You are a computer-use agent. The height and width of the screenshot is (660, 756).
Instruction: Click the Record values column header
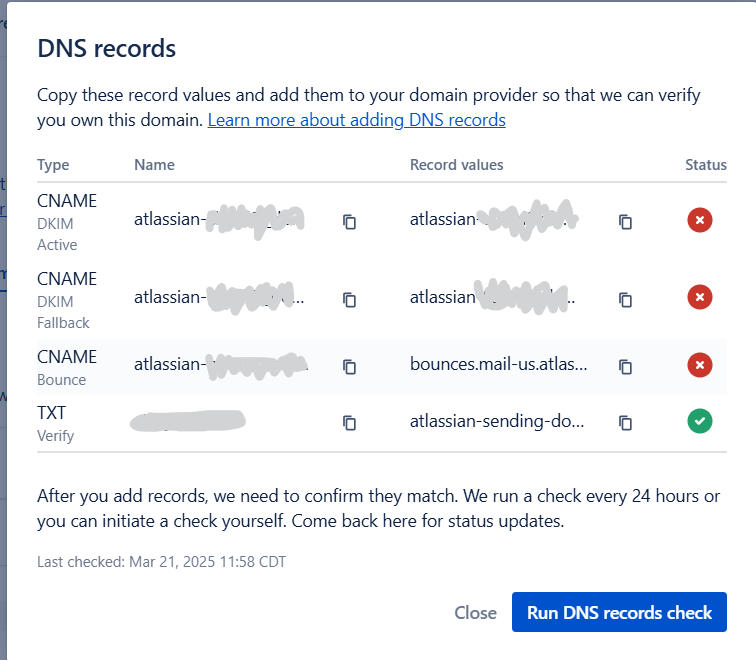pos(457,165)
